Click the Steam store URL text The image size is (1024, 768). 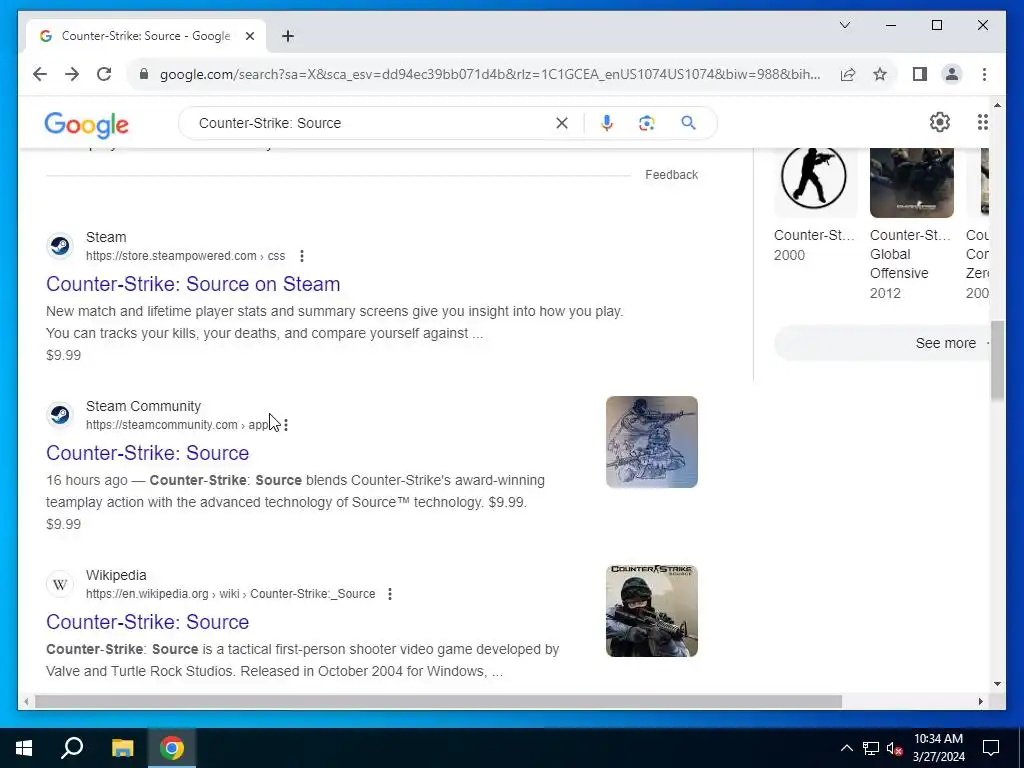[x=185, y=256]
